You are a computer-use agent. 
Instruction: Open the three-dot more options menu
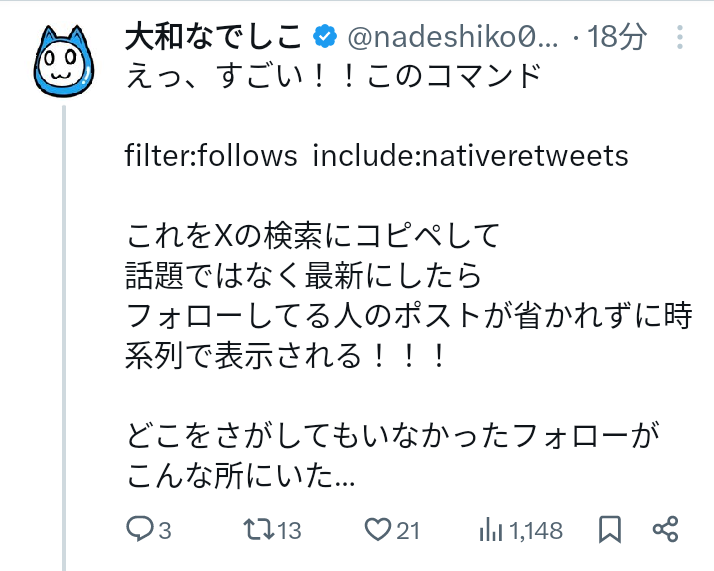tap(680, 39)
